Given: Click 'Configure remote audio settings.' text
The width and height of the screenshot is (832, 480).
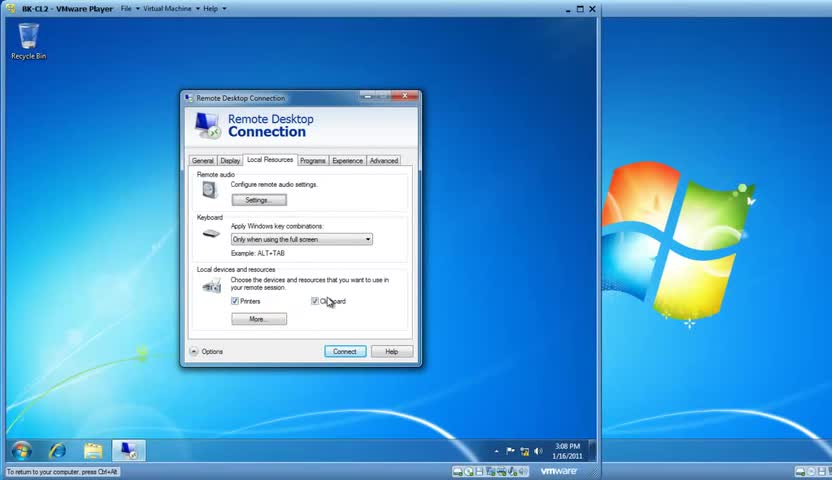Looking at the screenshot, I should (274, 185).
